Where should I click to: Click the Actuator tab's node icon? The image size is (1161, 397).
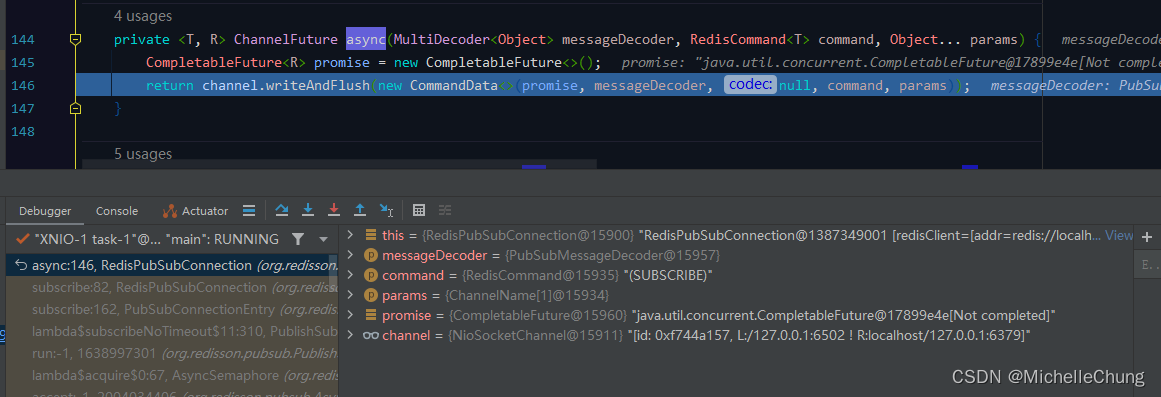click(x=170, y=210)
